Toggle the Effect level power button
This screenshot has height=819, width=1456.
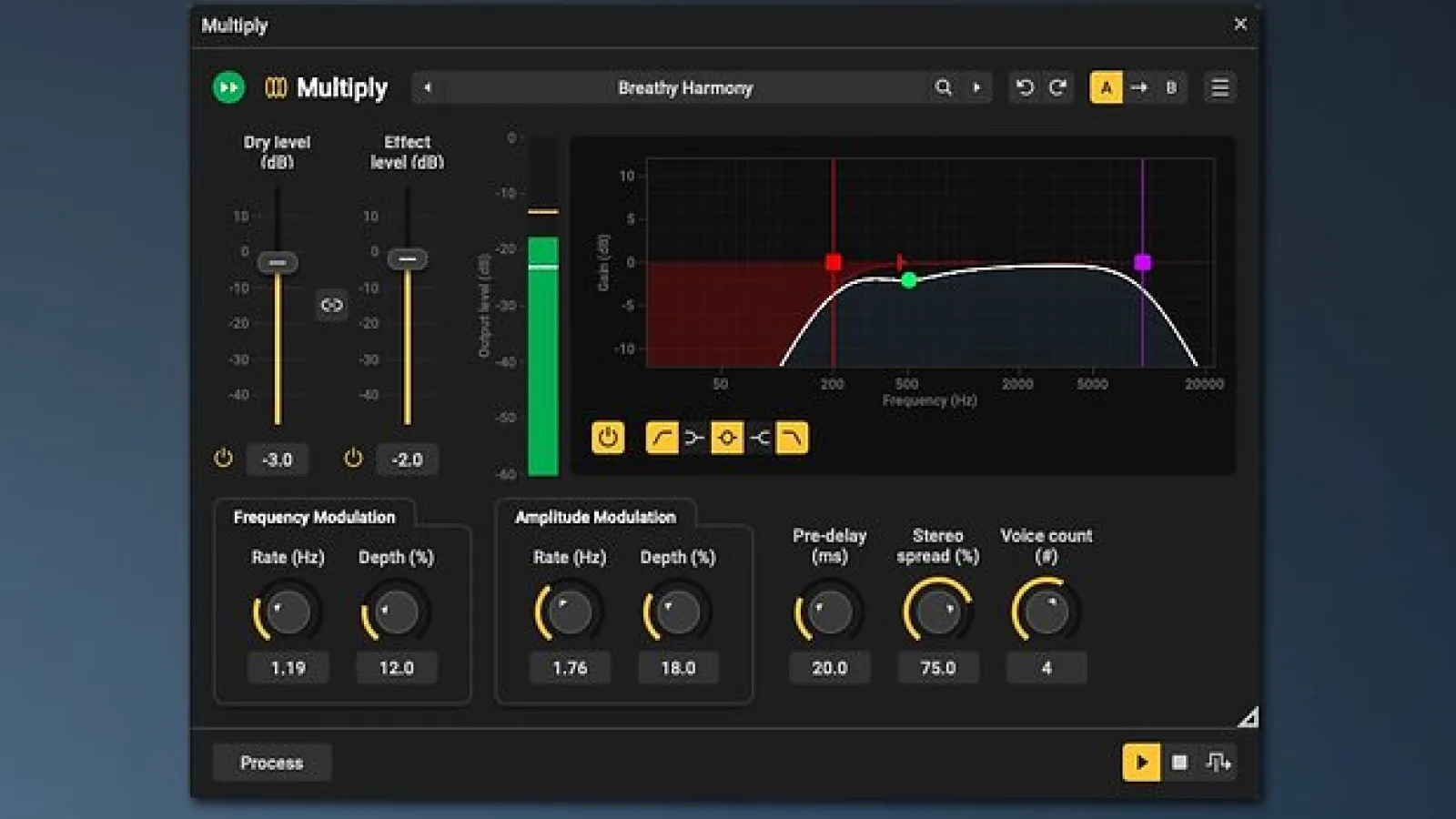click(353, 459)
